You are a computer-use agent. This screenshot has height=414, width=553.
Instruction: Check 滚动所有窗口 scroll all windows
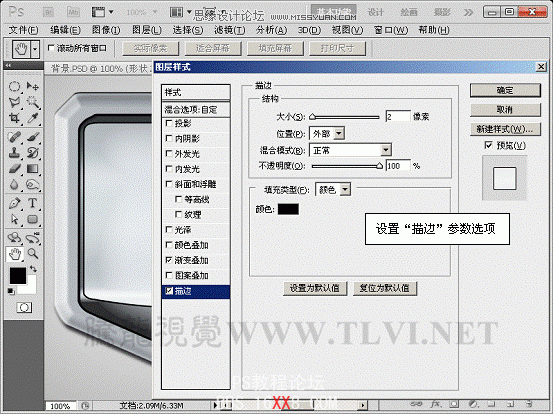[51, 48]
